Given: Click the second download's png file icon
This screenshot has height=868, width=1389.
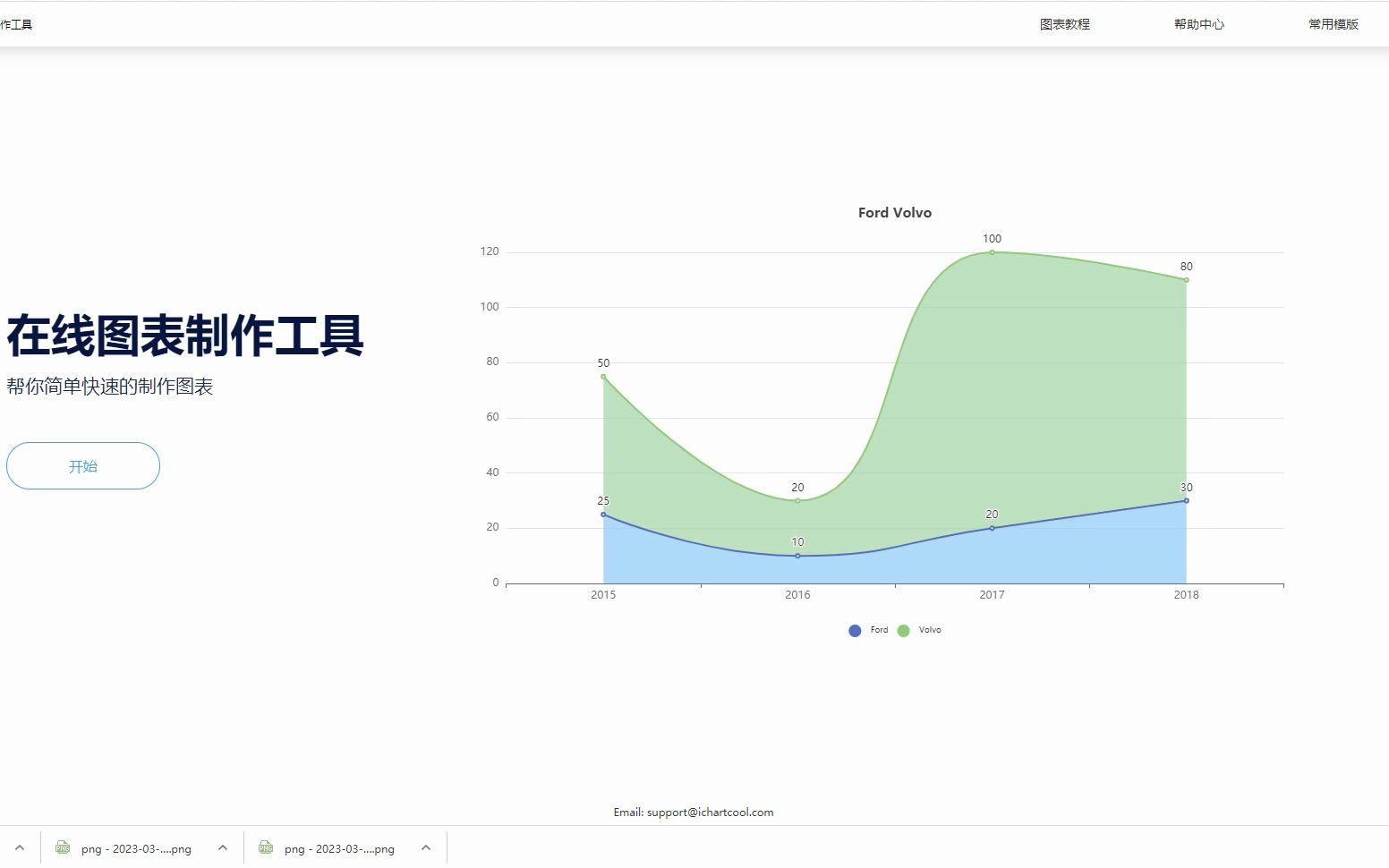Looking at the screenshot, I should tap(266, 847).
